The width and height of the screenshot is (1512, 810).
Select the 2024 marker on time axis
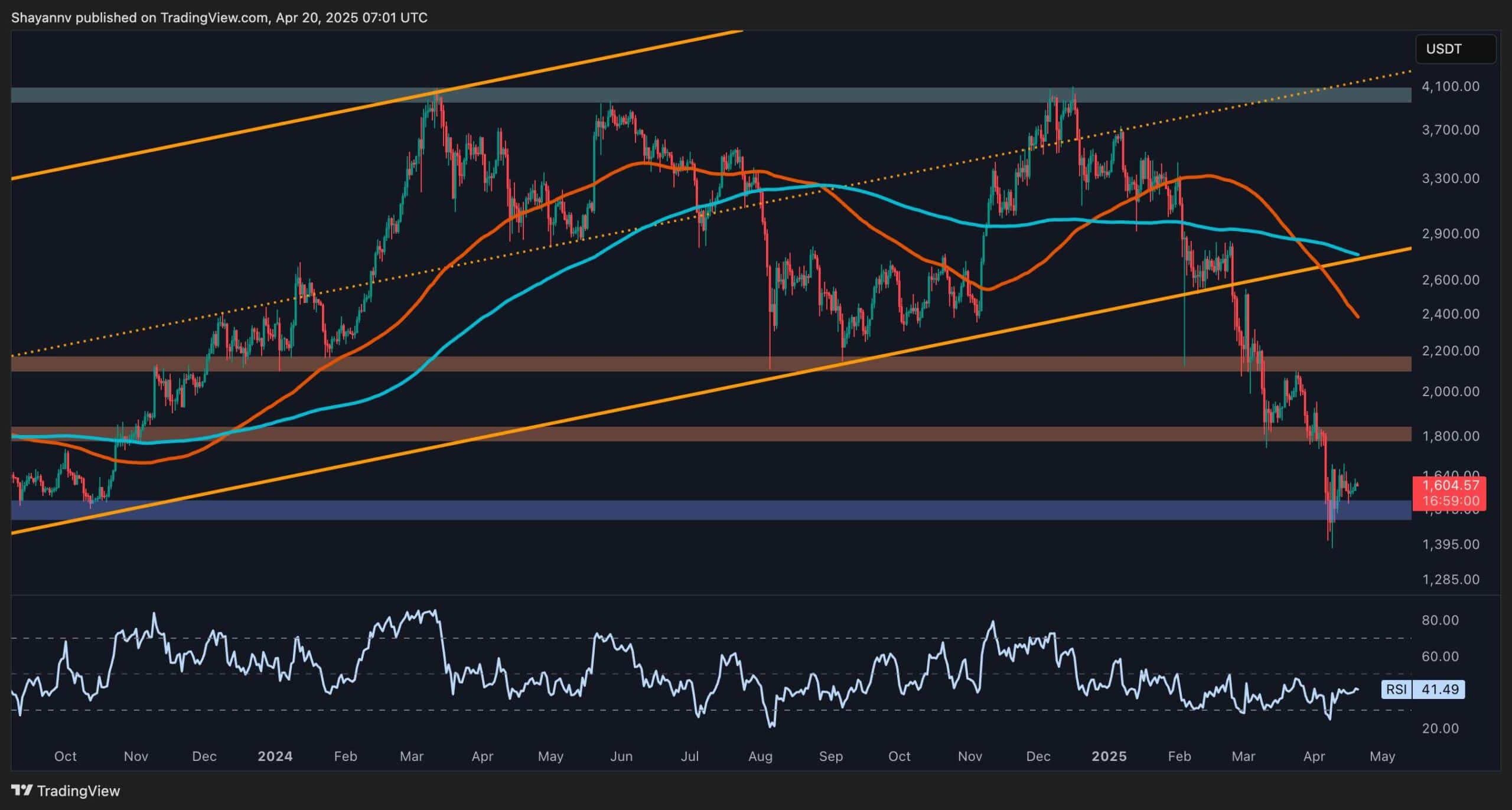(x=275, y=756)
